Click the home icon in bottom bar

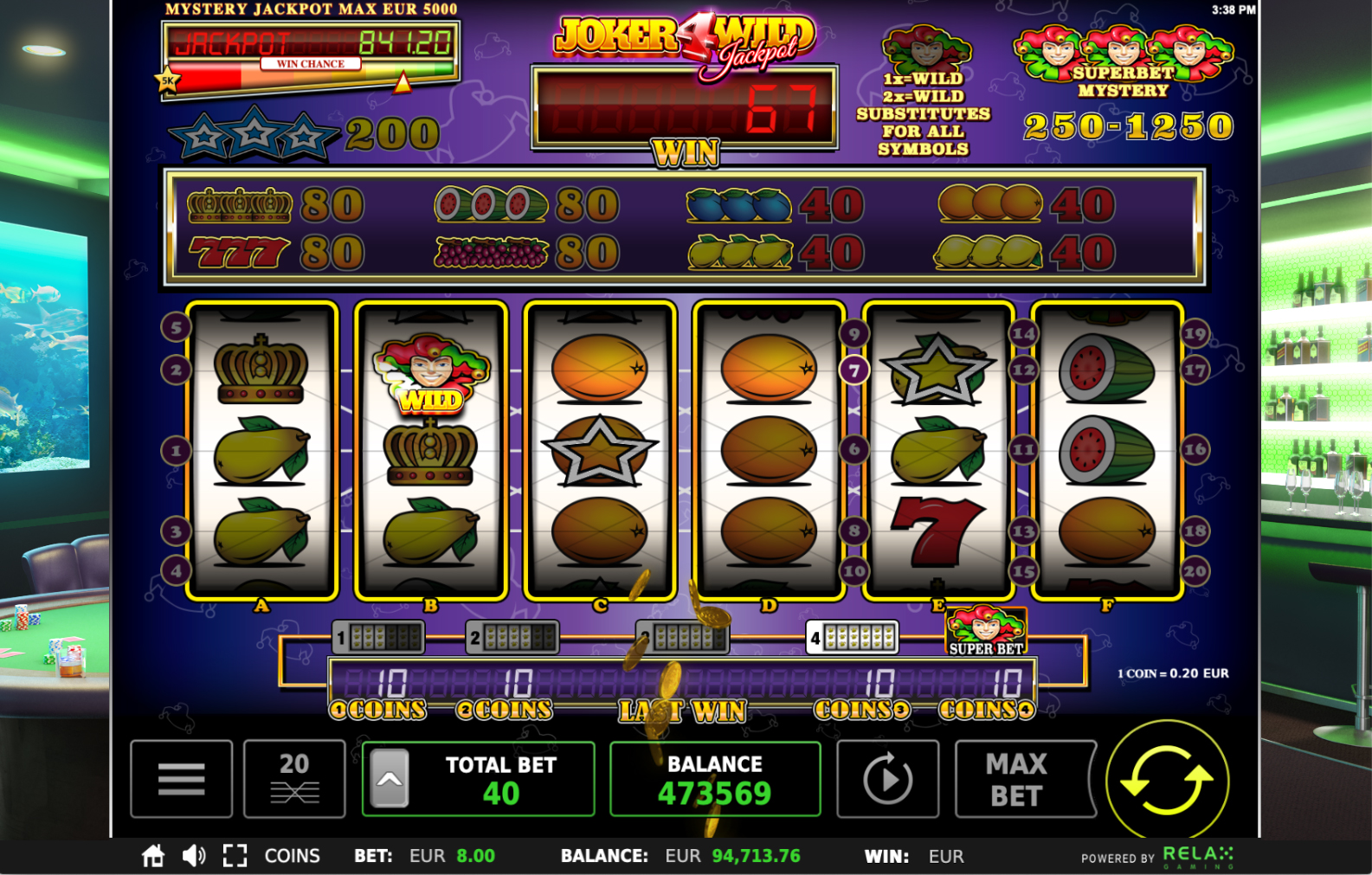pos(153,856)
